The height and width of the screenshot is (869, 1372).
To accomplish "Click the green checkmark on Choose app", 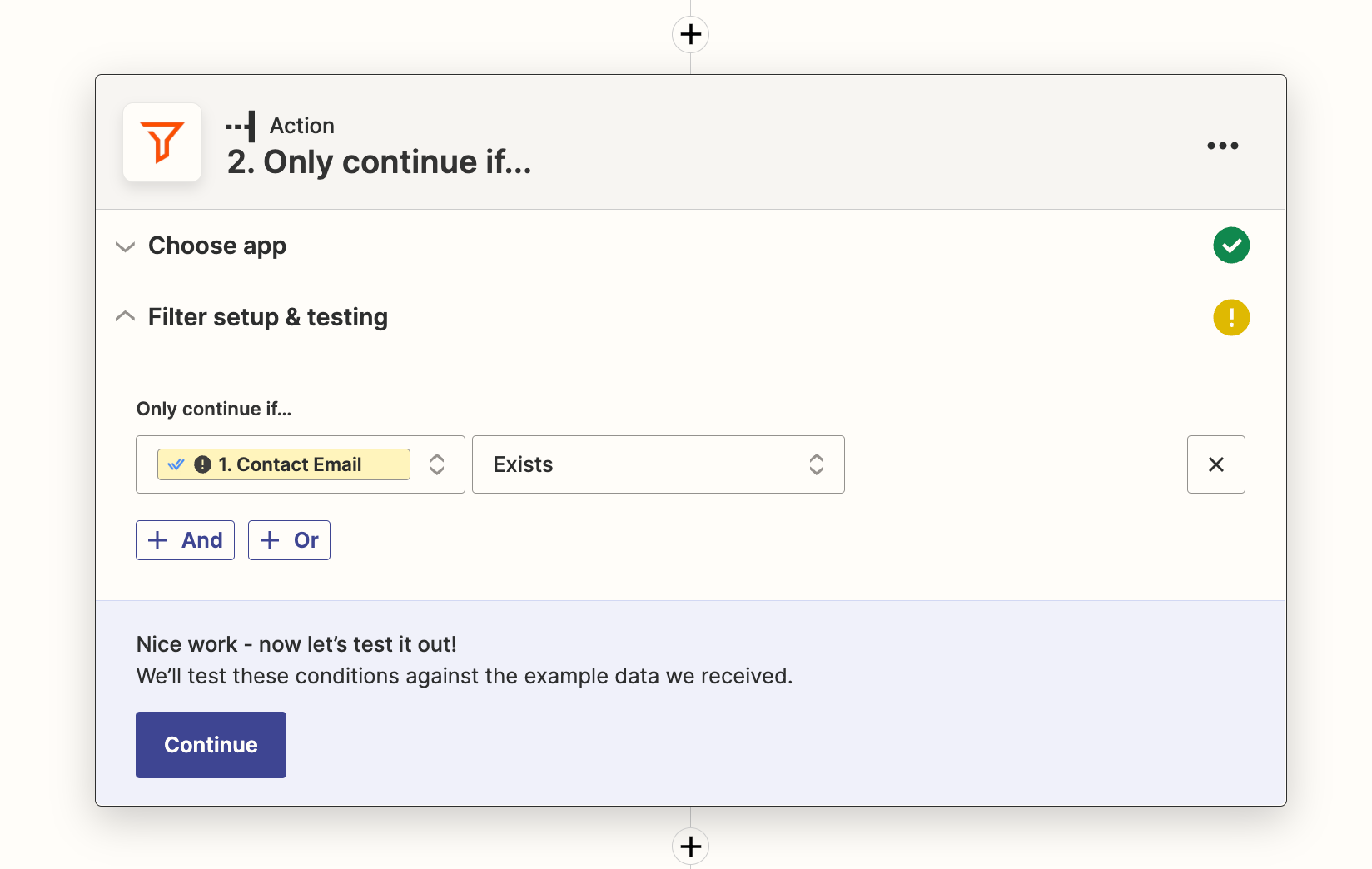I will click(x=1231, y=245).
